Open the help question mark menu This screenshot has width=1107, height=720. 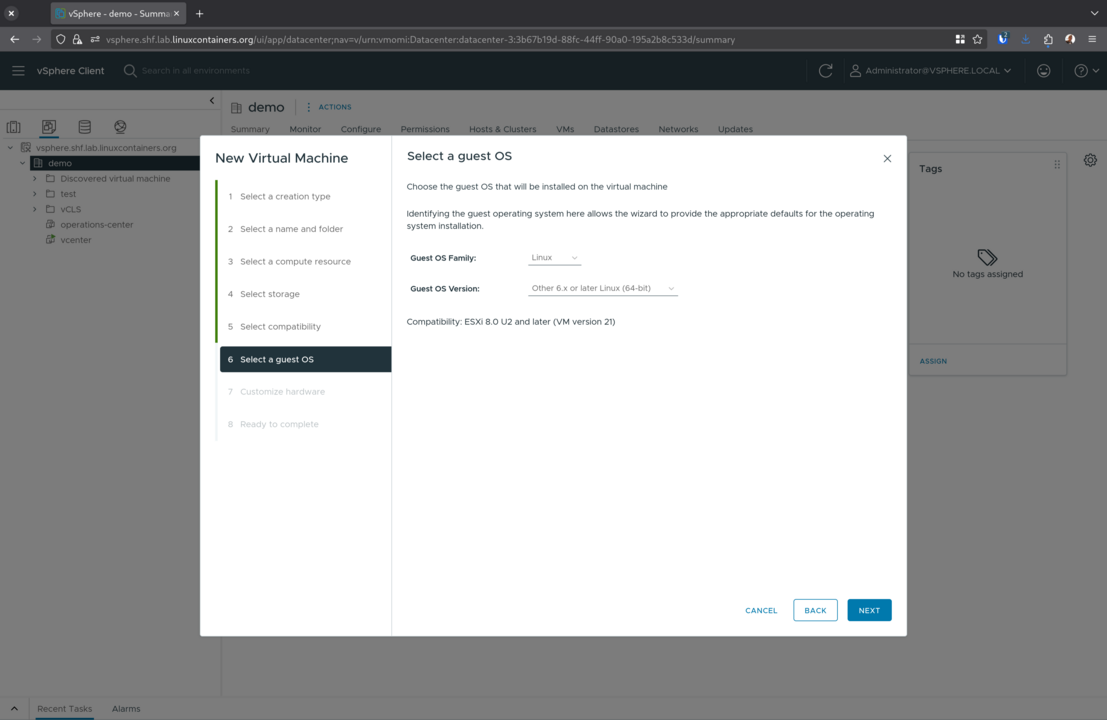[x=1086, y=71]
